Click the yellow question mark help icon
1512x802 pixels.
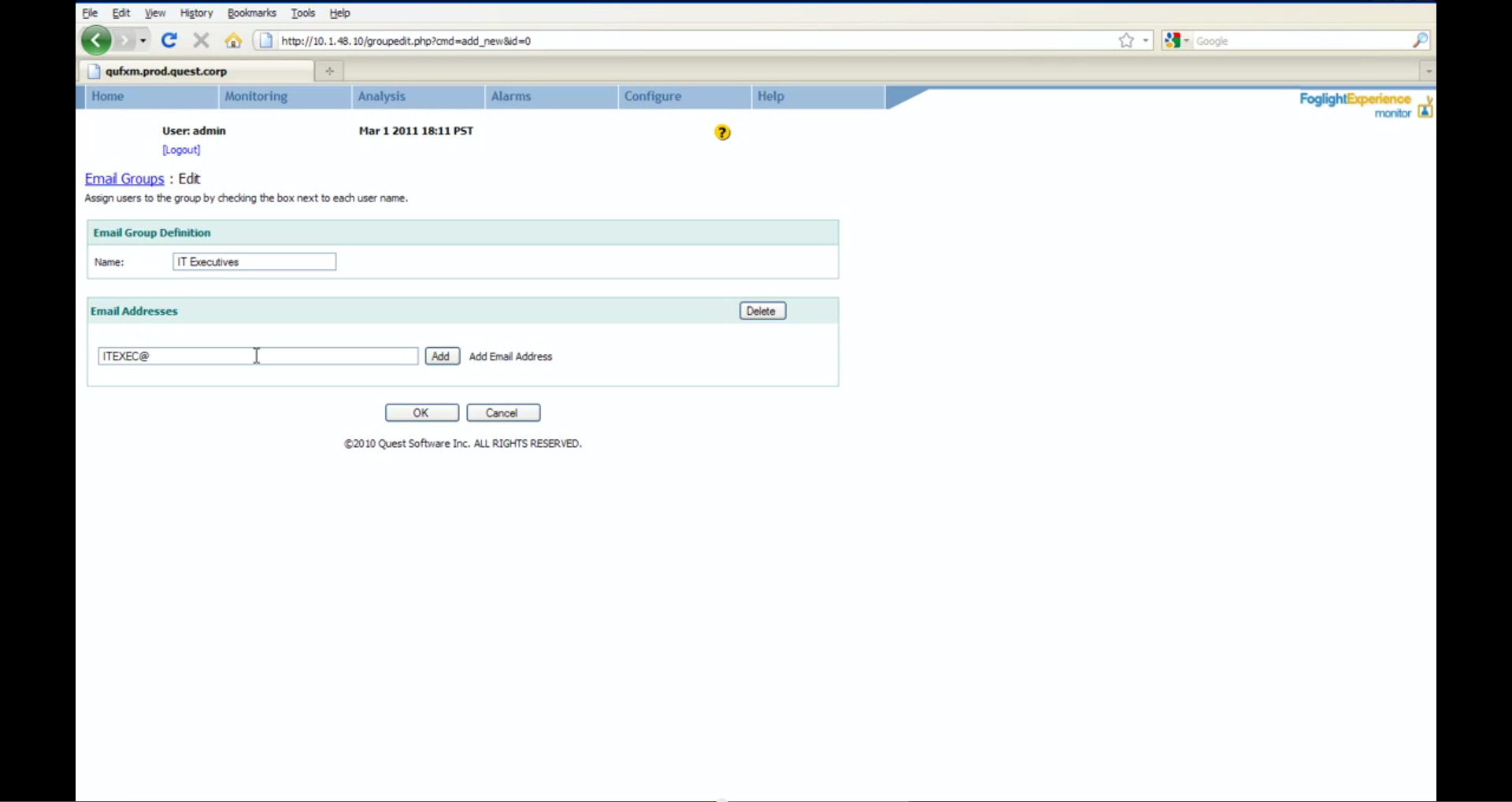(722, 132)
